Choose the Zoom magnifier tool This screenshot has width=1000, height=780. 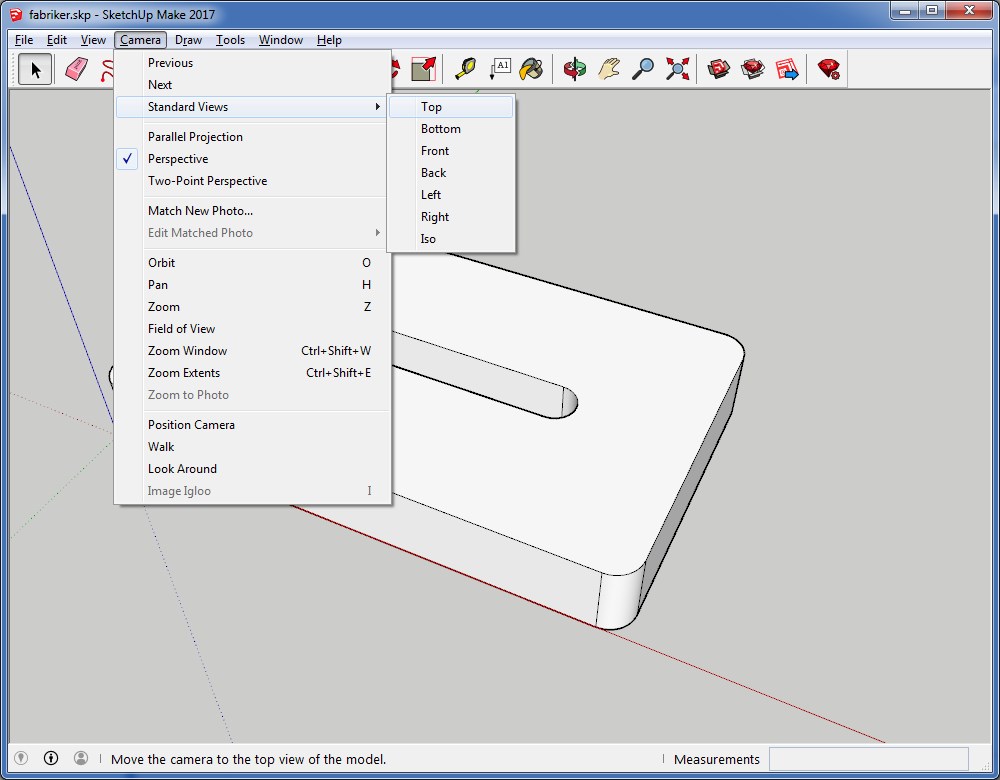point(643,68)
